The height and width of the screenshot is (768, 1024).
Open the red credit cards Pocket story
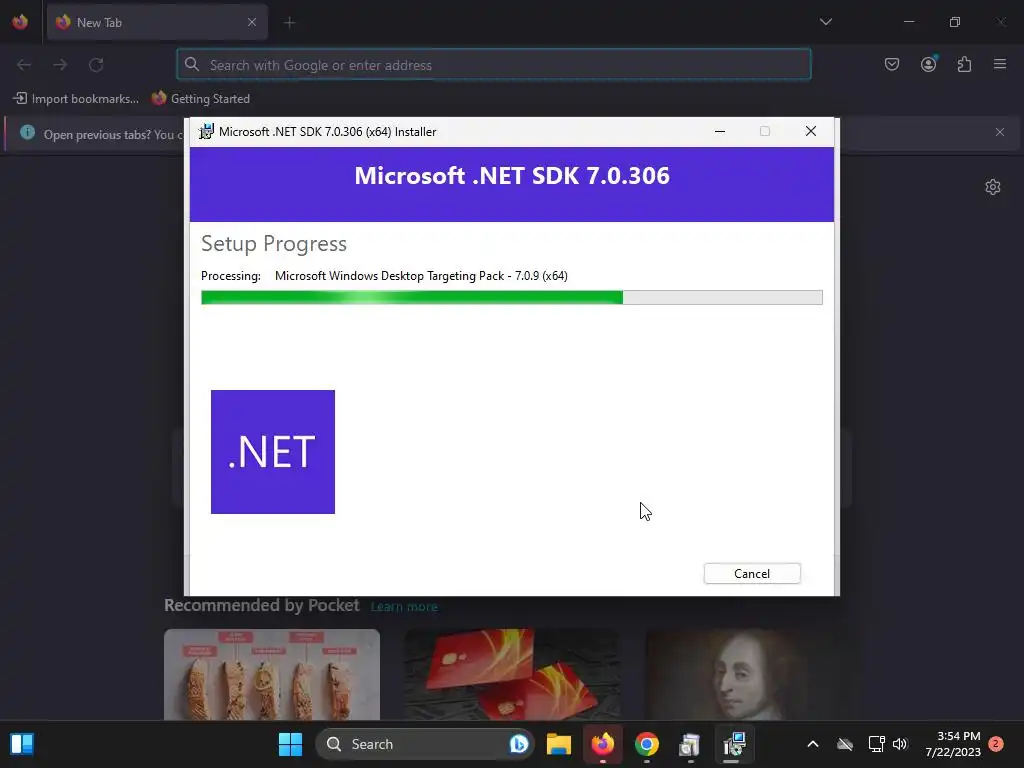(513, 674)
